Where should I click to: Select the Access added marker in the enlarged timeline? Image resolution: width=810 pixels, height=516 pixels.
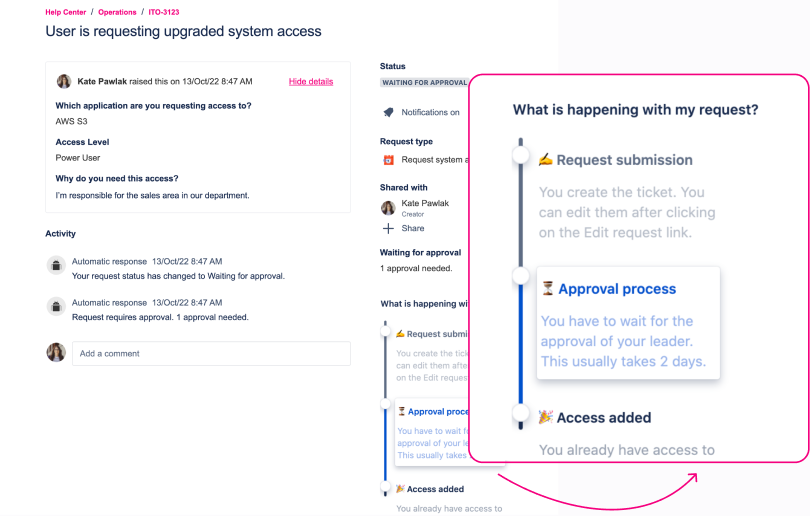point(519,412)
